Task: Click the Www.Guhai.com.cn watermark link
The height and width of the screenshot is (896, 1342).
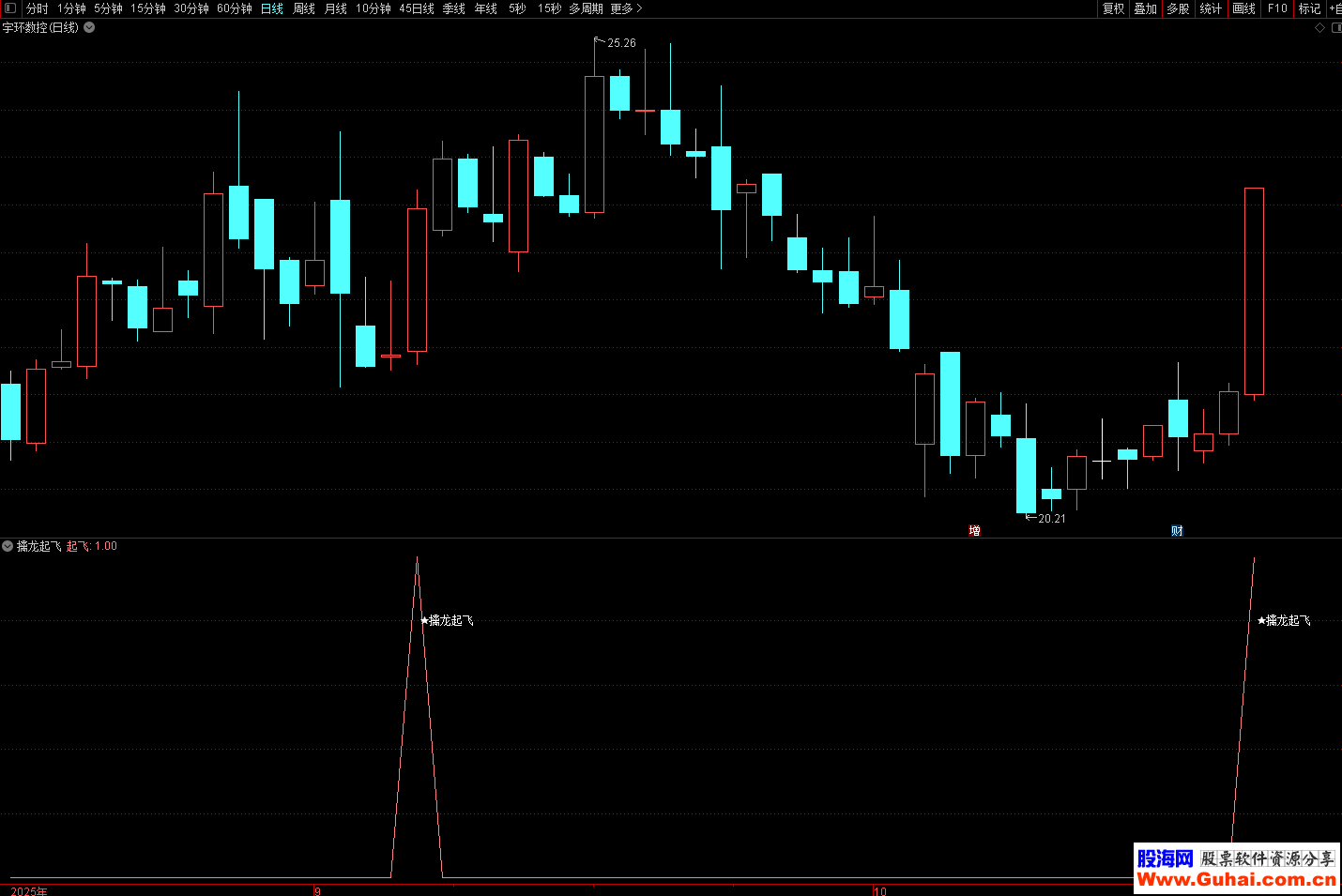Action: (1236, 879)
